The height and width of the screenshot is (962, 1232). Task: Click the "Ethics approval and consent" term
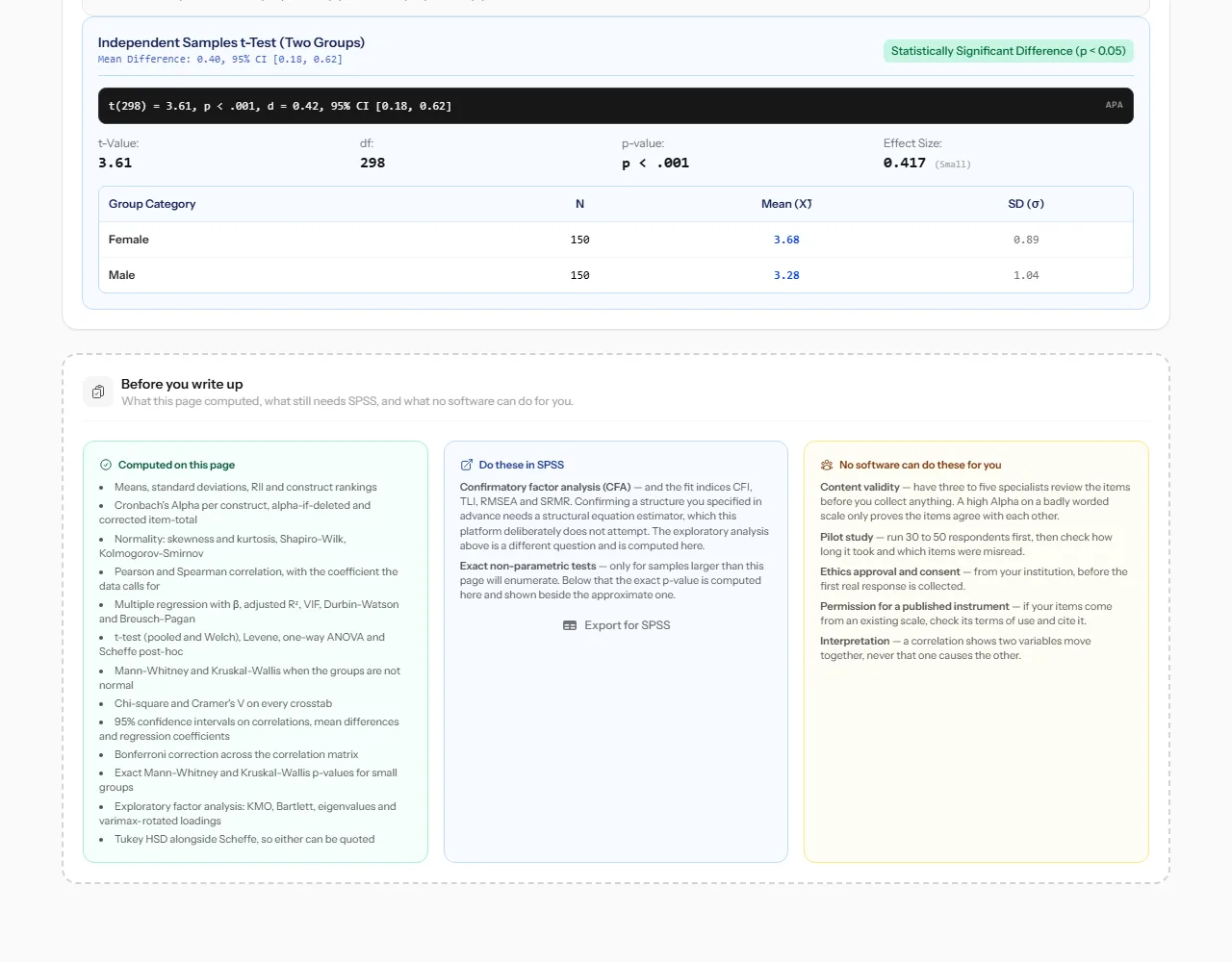890,572
